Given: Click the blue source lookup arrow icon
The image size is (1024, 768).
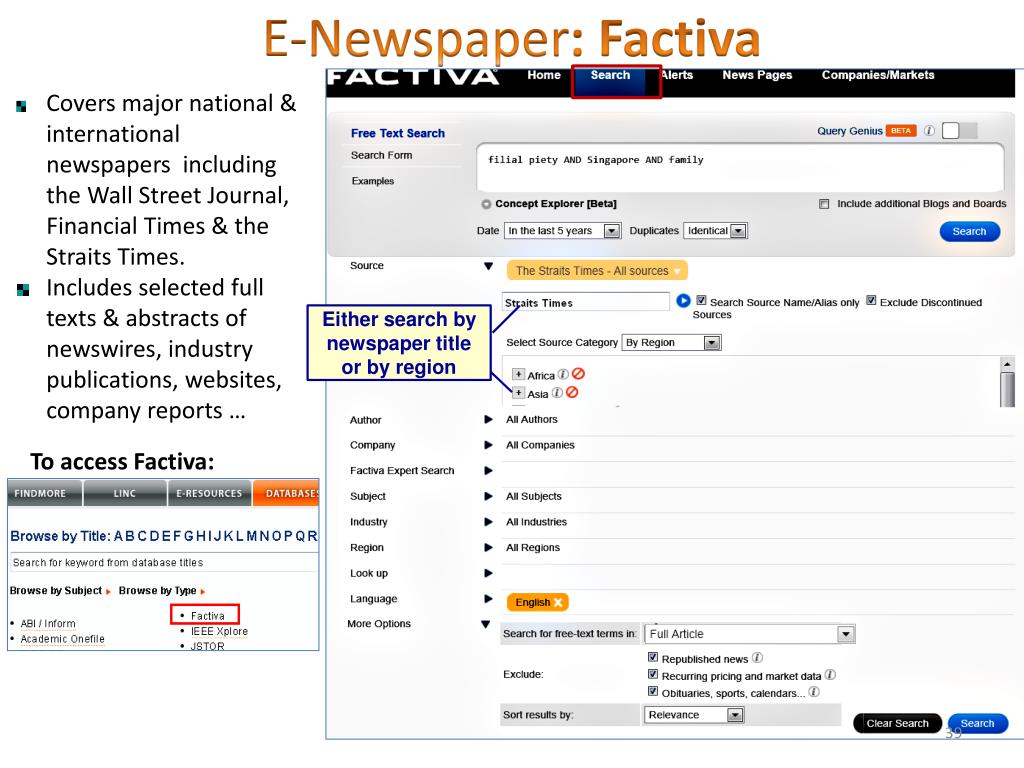Looking at the screenshot, I should 683,301.
